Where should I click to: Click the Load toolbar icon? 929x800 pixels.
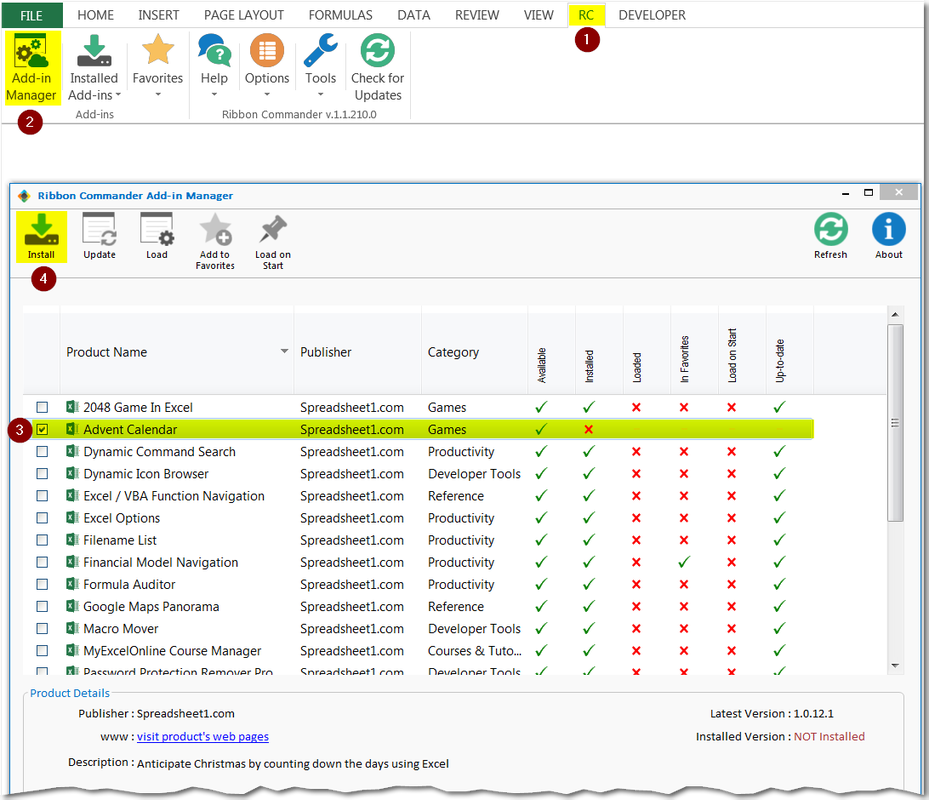pos(157,229)
